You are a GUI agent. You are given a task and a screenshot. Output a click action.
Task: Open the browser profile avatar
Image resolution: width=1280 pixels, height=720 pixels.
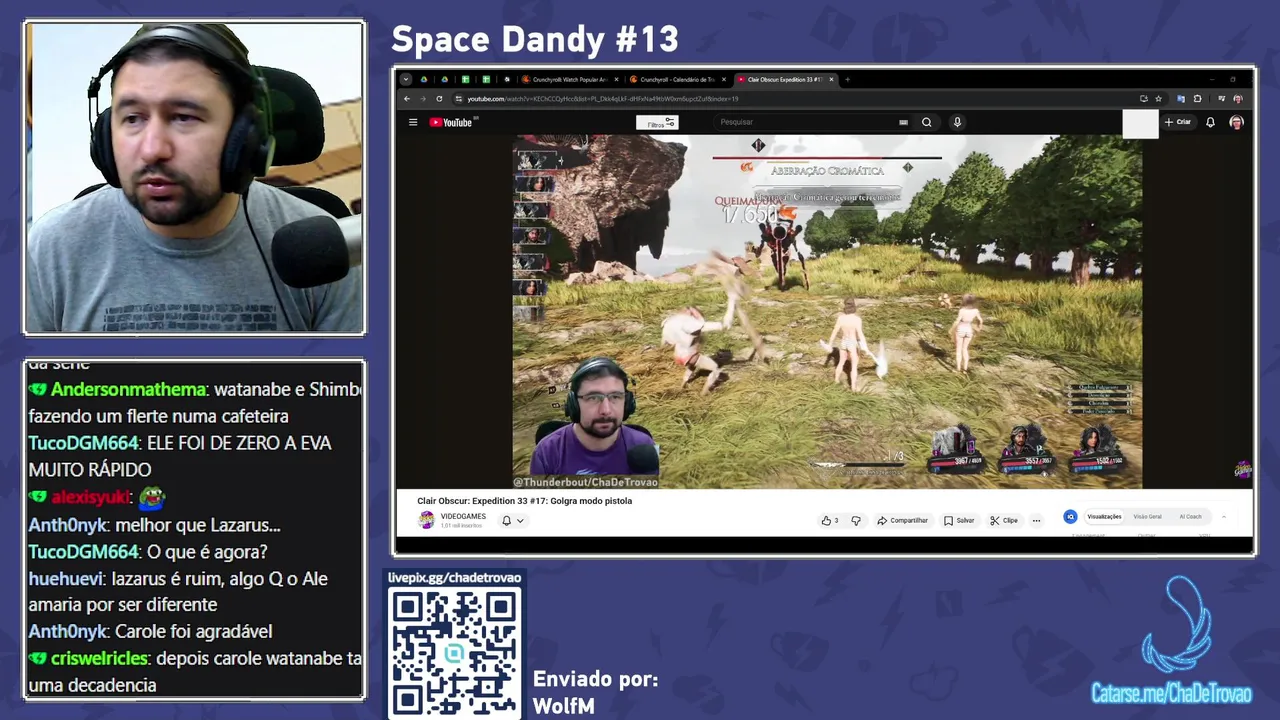point(1238,99)
